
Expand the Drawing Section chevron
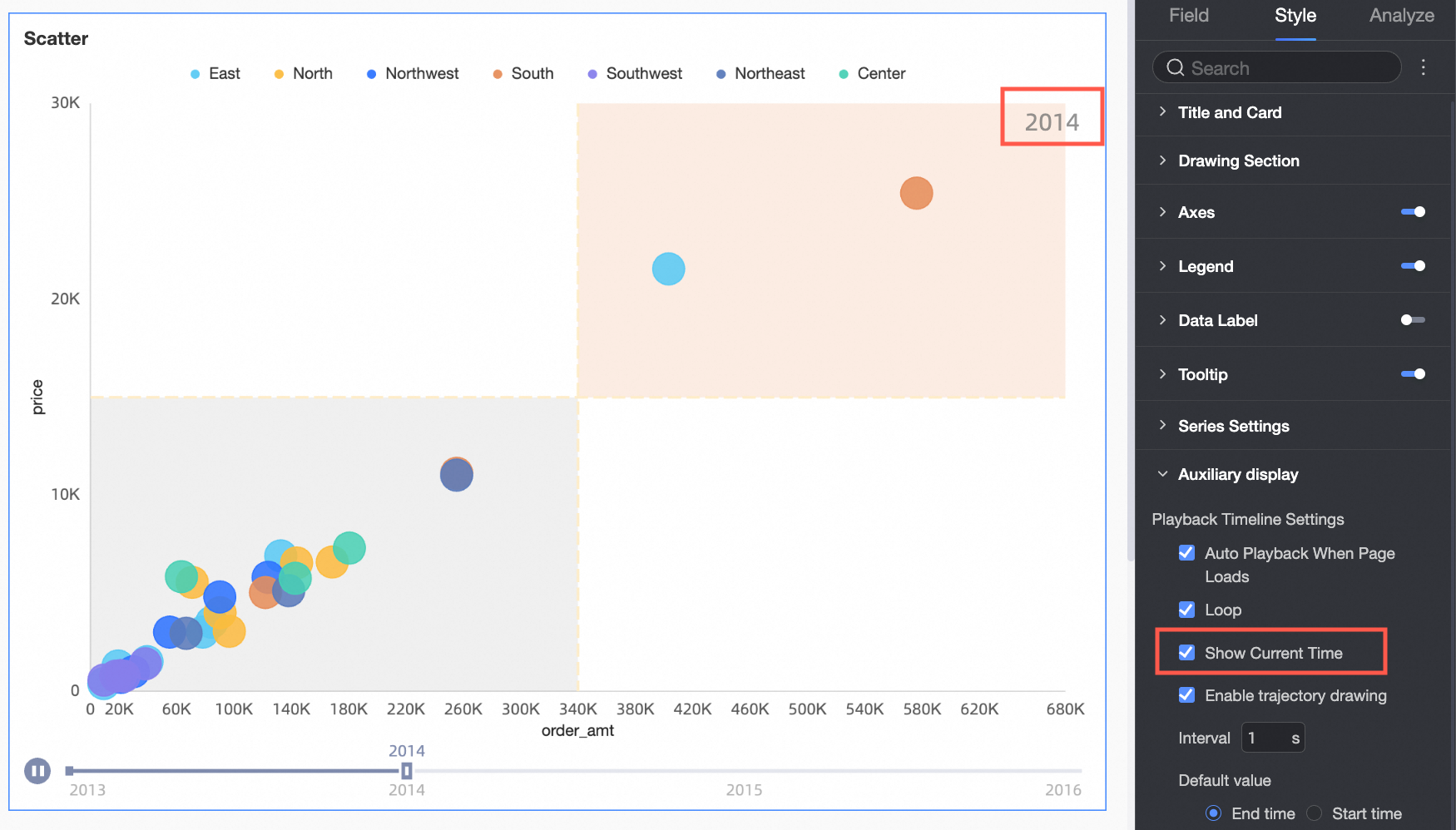tap(1162, 161)
